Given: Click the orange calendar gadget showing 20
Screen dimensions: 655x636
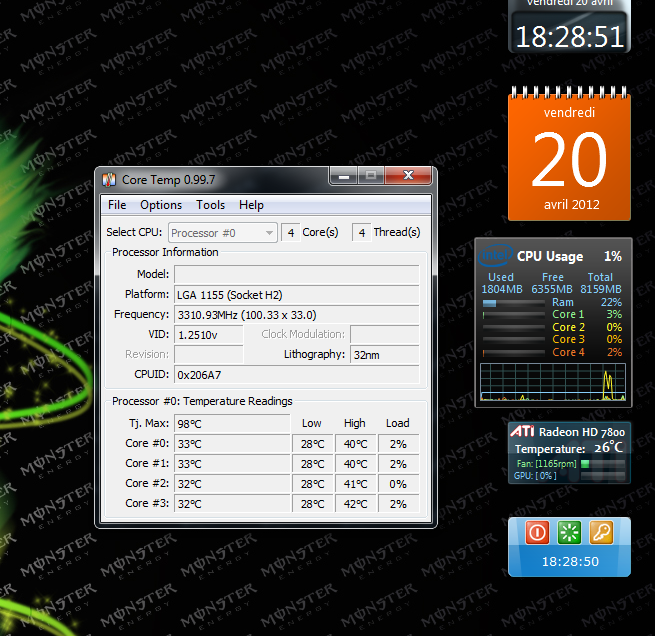Looking at the screenshot, I should [x=569, y=154].
